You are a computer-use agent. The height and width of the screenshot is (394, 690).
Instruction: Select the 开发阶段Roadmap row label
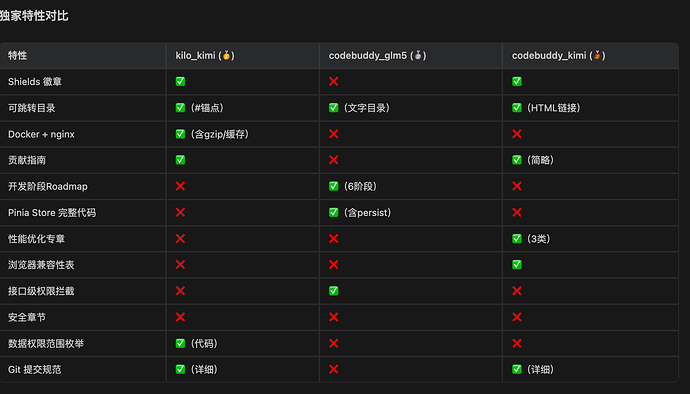(48, 186)
